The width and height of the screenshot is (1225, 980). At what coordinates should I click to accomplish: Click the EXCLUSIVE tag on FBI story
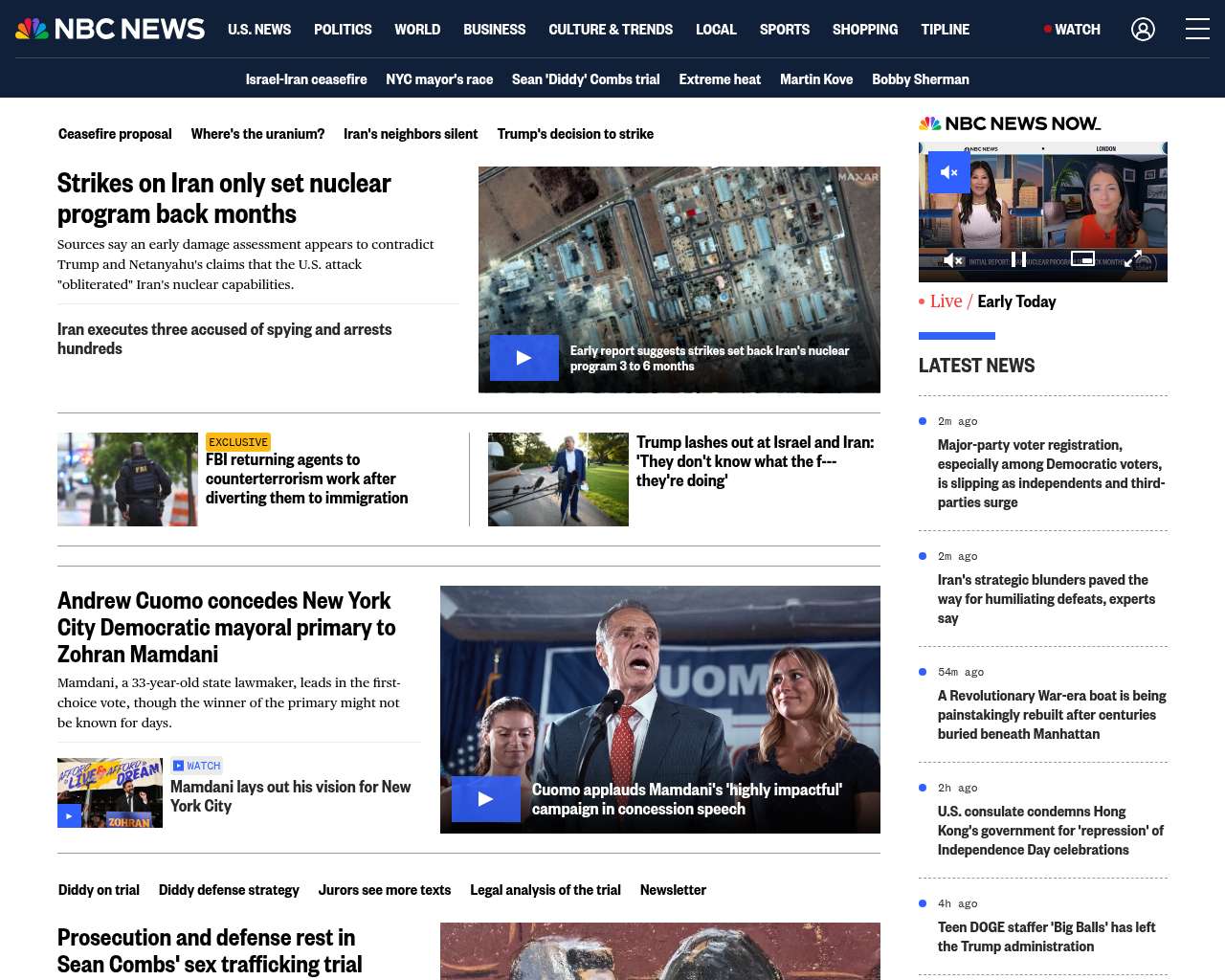[238, 442]
